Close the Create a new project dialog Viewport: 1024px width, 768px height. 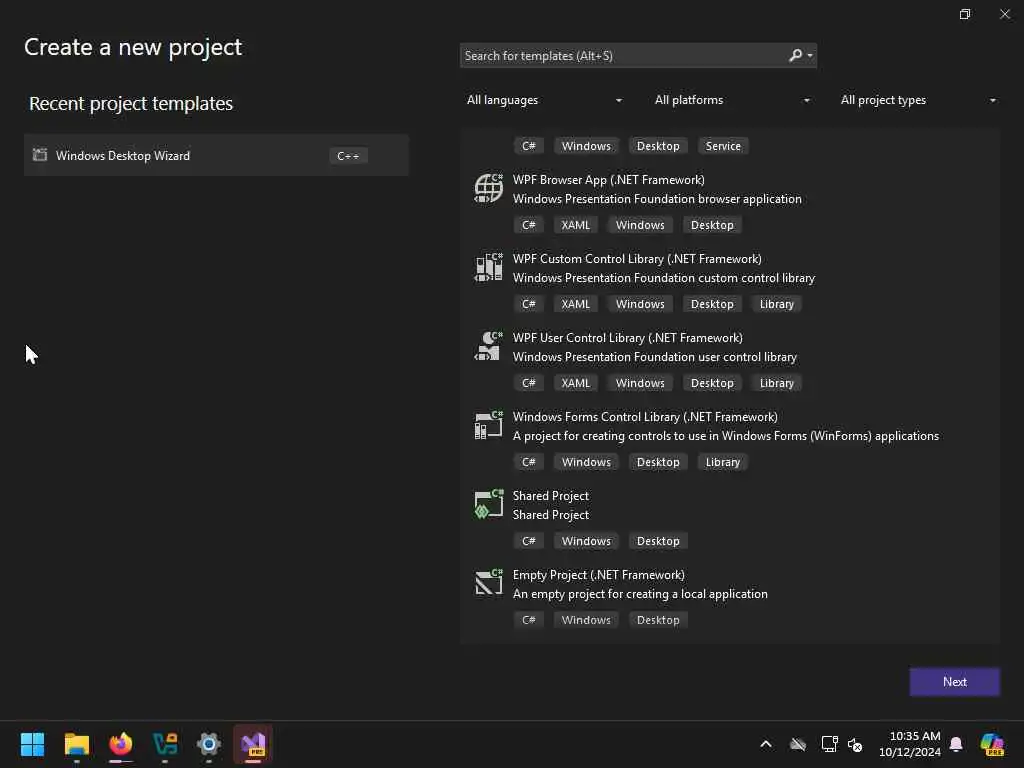[1004, 14]
